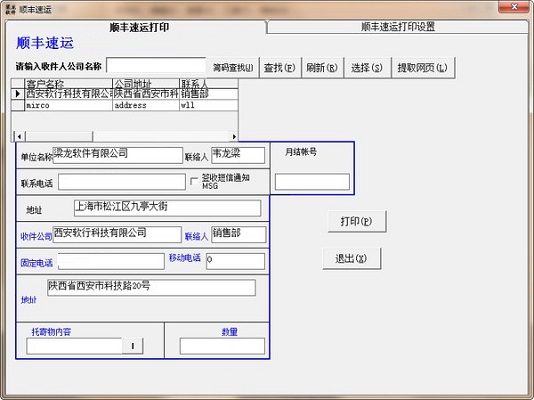Click the grid's left scroll arrow
Screen dimensions: 534x400
click(19, 137)
